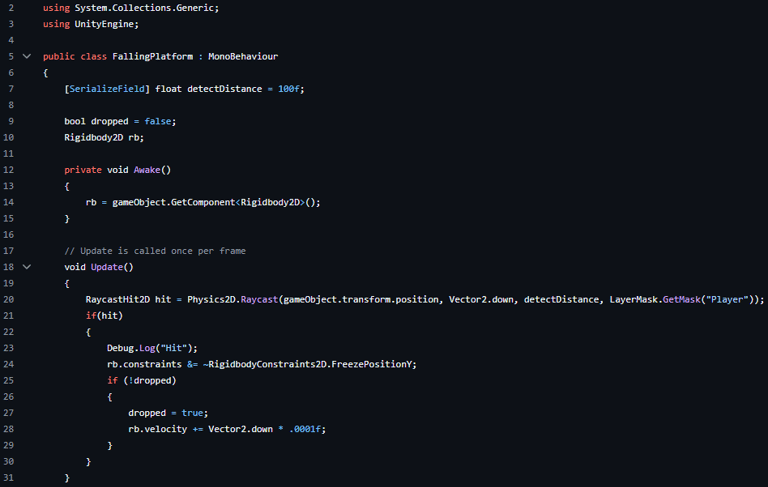This screenshot has height=487, width=768.
Task: Click Vector2.down on line 20
Action: click(481, 299)
